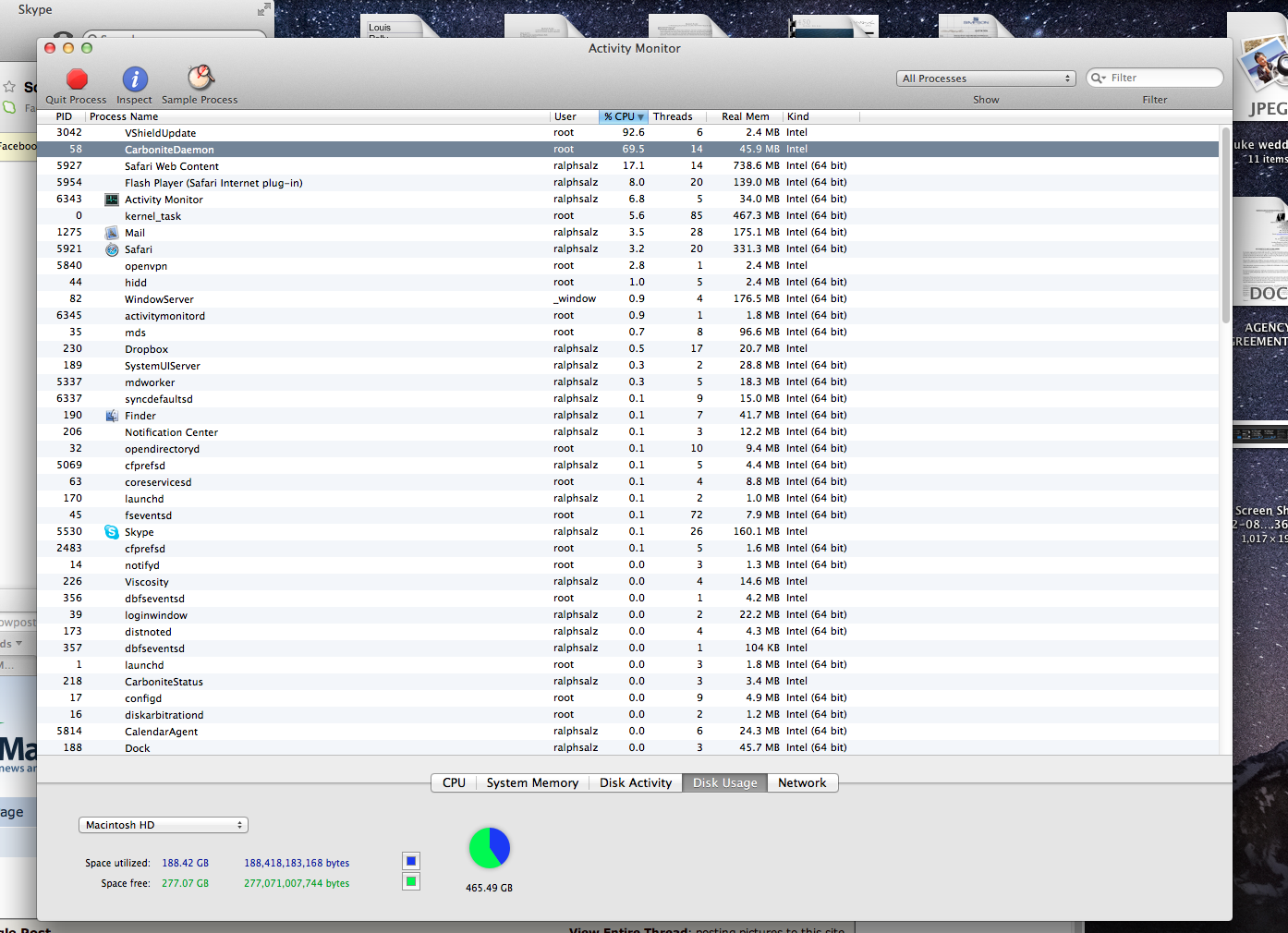
Task: Select the distnoted process row
Action: point(628,632)
